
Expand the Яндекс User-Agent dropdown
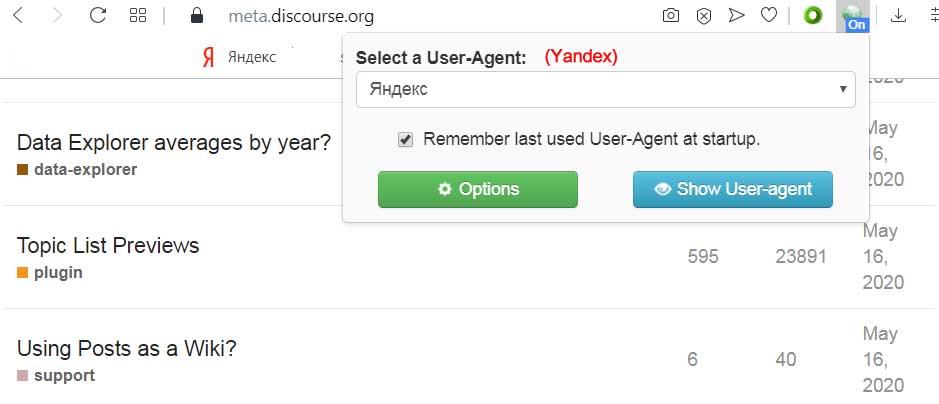[x=605, y=90]
